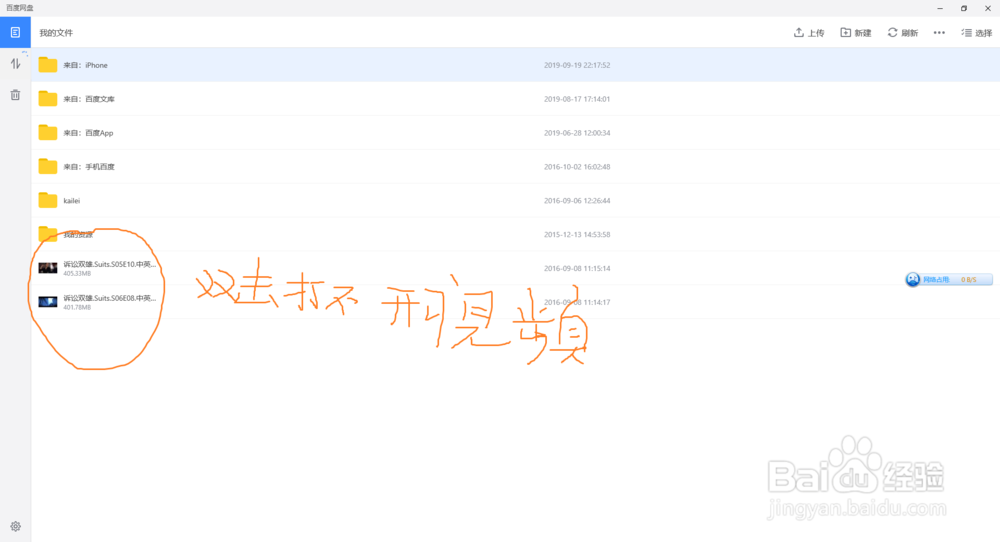Image resolution: width=1000 pixels, height=542 pixels.
Task: Select the 来自：百度App folder icon
Action: coord(48,133)
